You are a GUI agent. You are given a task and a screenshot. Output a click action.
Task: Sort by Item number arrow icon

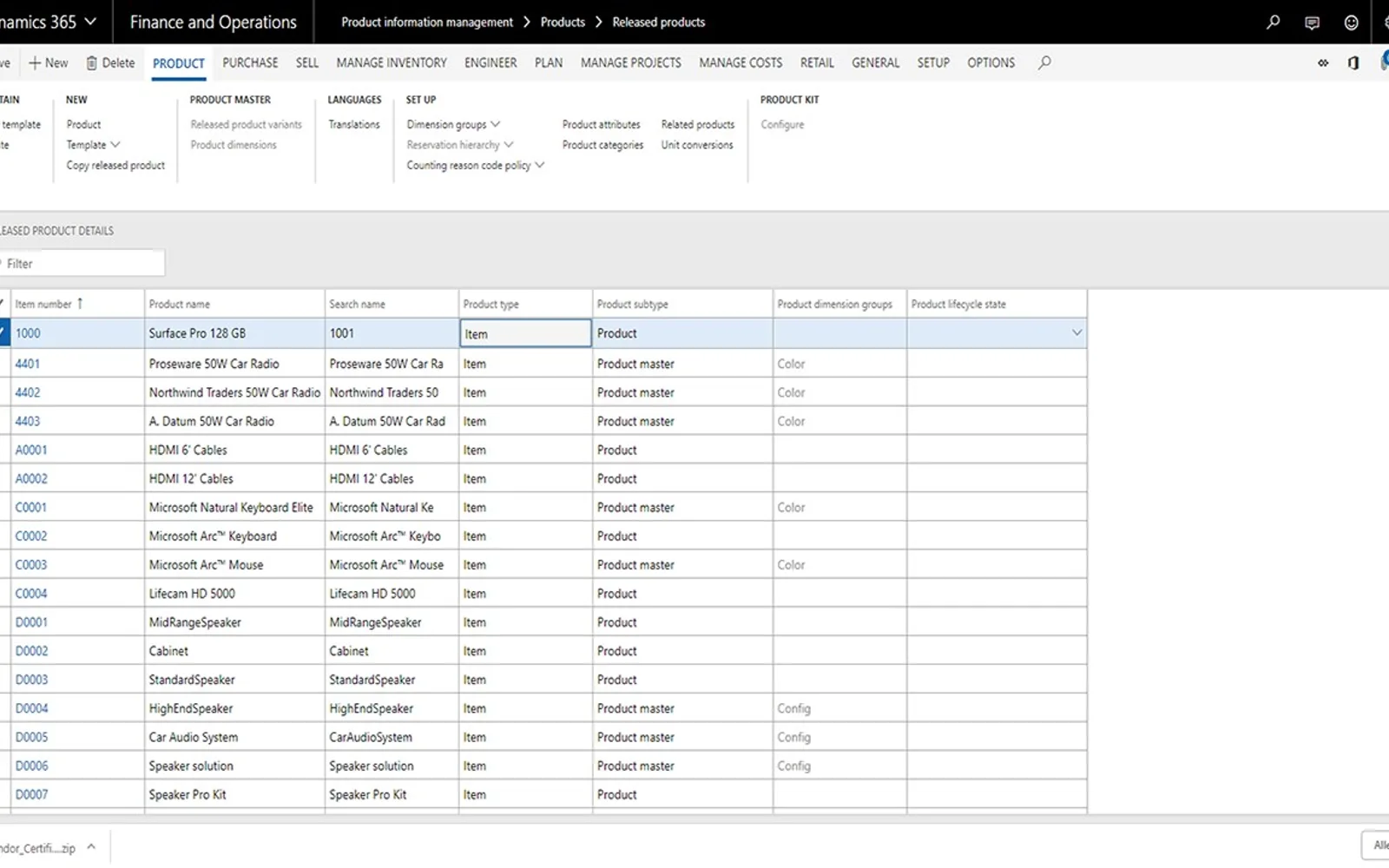coord(80,304)
